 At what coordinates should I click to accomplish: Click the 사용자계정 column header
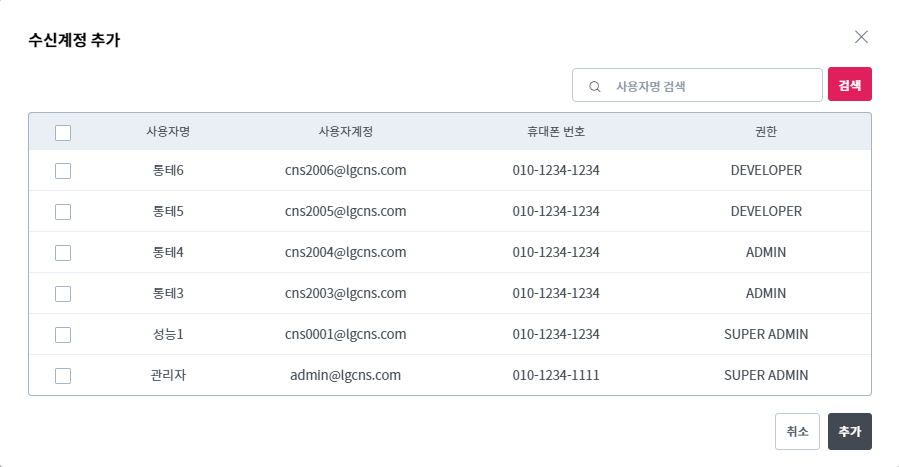coord(345,132)
